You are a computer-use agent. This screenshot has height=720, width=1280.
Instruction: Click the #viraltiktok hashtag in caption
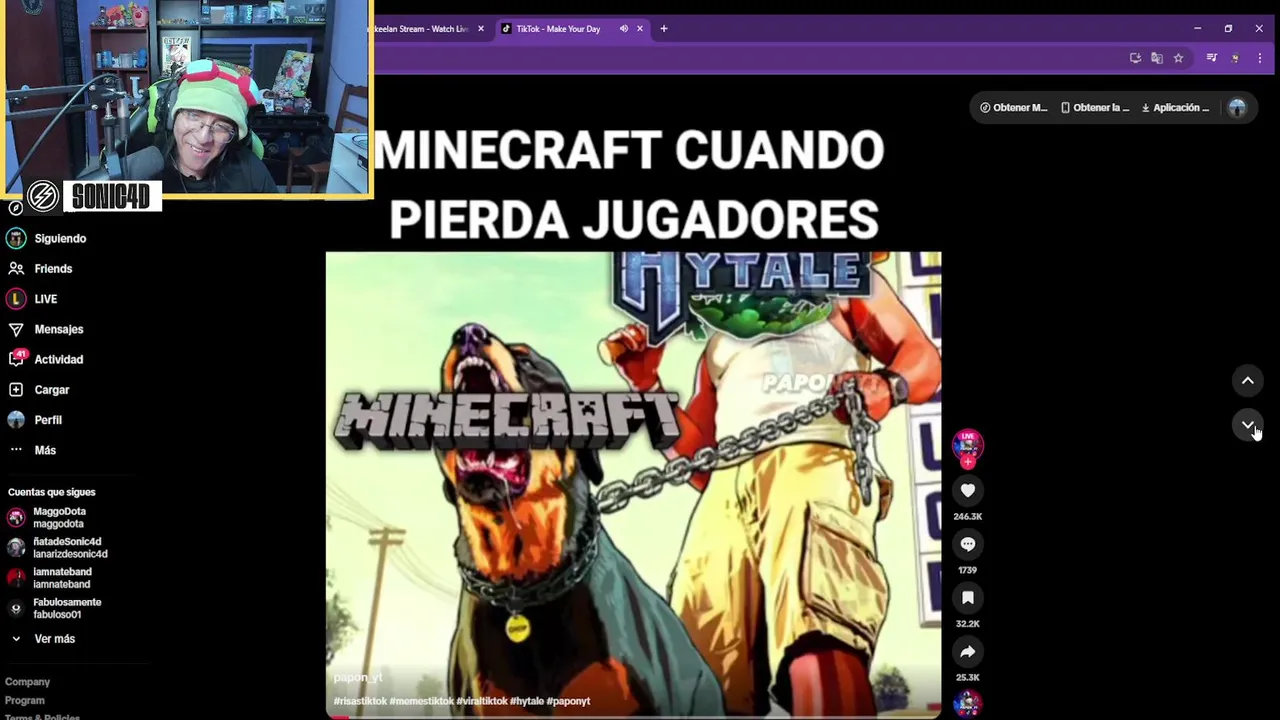(x=482, y=702)
